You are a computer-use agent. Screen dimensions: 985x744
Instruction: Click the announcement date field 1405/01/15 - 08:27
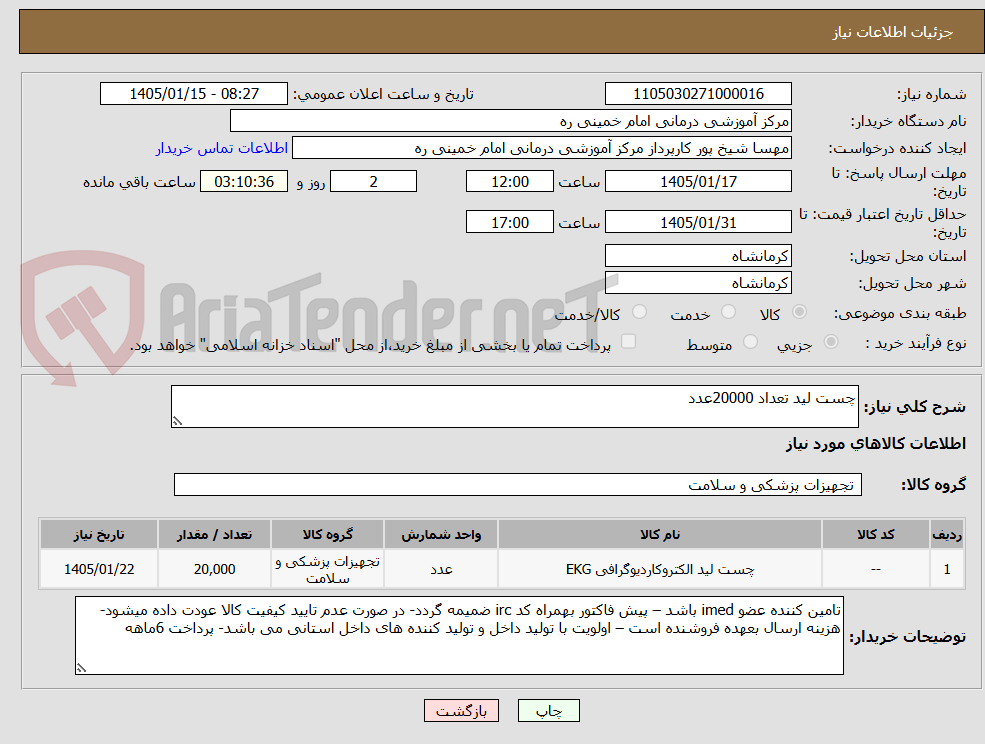click(x=193, y=94)
